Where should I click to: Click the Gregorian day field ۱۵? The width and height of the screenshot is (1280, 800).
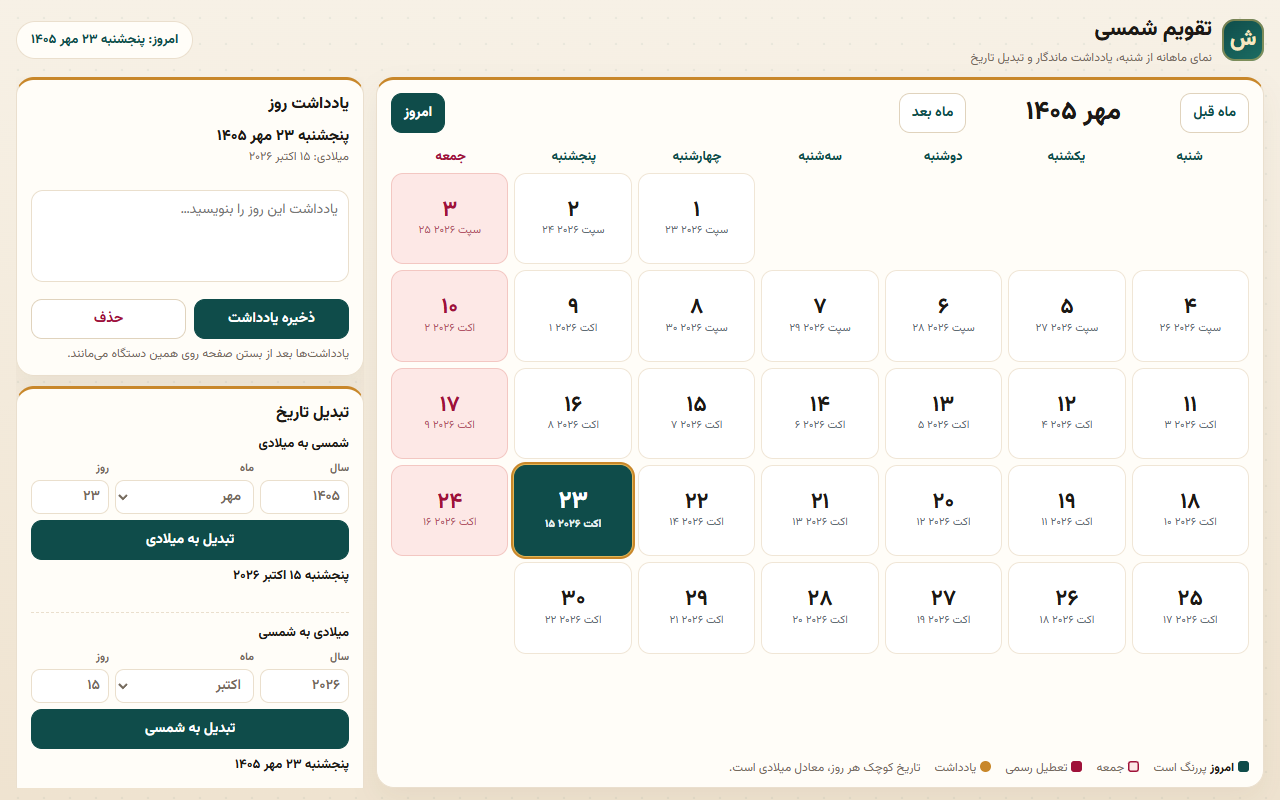[70, 686]
